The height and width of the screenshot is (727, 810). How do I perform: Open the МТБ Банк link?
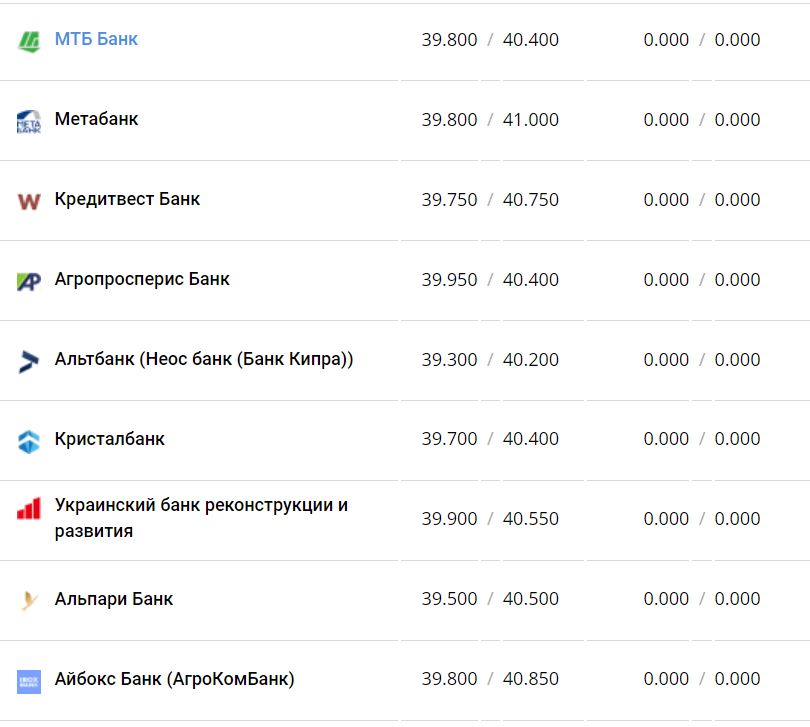coord(96,39)
